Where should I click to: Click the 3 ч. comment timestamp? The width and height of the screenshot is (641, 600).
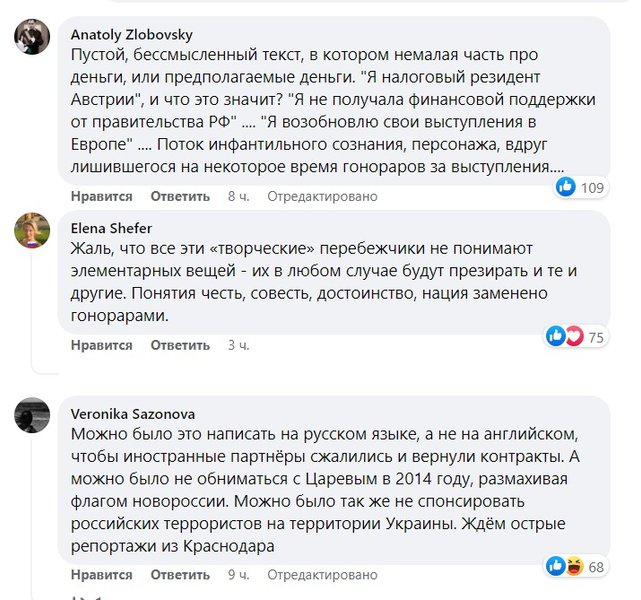pyautogui.click(x=238, y=345)
